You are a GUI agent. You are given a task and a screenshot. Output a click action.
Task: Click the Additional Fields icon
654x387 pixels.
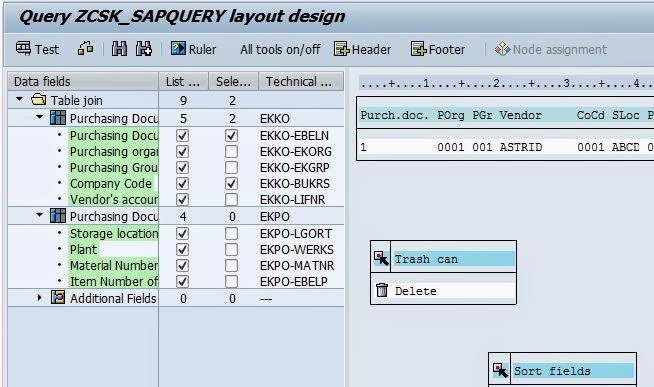click(58, 297)
